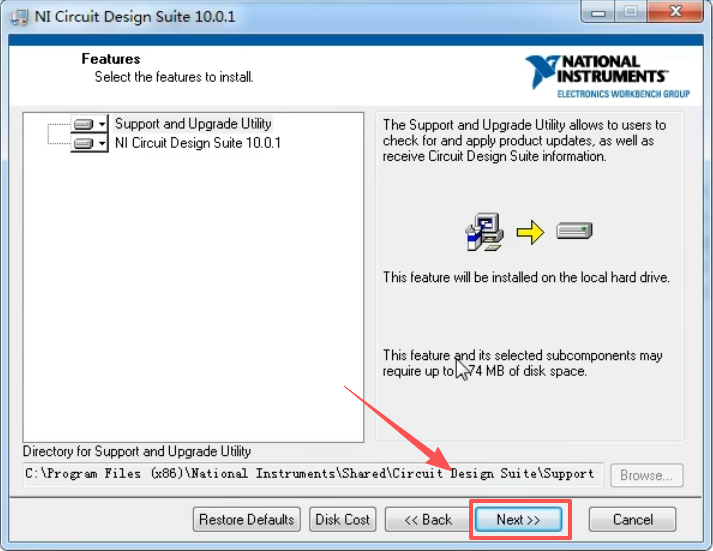The height and width of the screenshot is (551, 713).
Task: Click the yellow arrow icon in description
Action: [530, 232]
